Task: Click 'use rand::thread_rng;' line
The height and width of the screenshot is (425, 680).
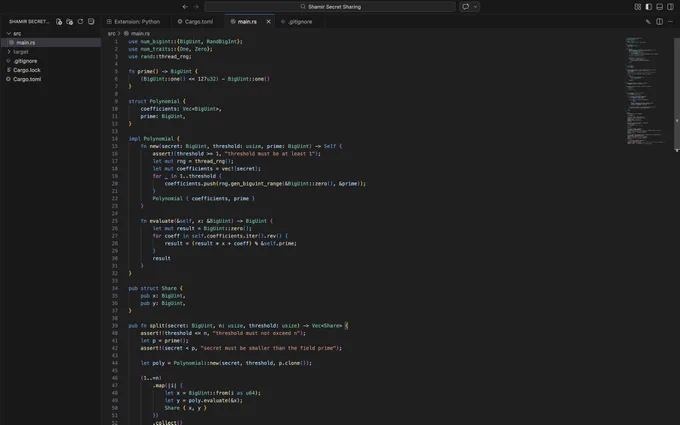Action: point(160,57)
